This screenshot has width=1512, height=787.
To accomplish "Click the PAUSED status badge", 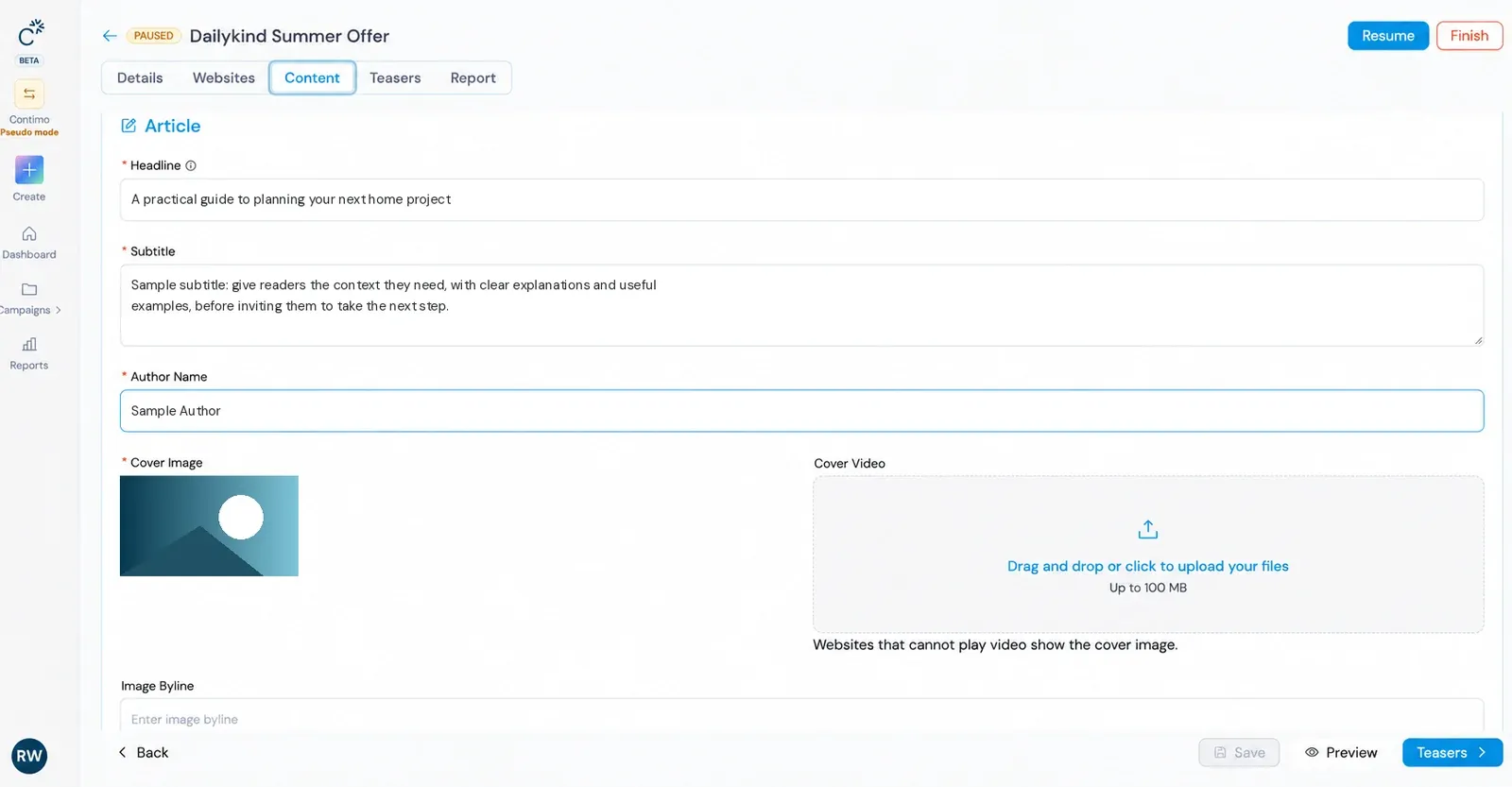I will [153, 36].
